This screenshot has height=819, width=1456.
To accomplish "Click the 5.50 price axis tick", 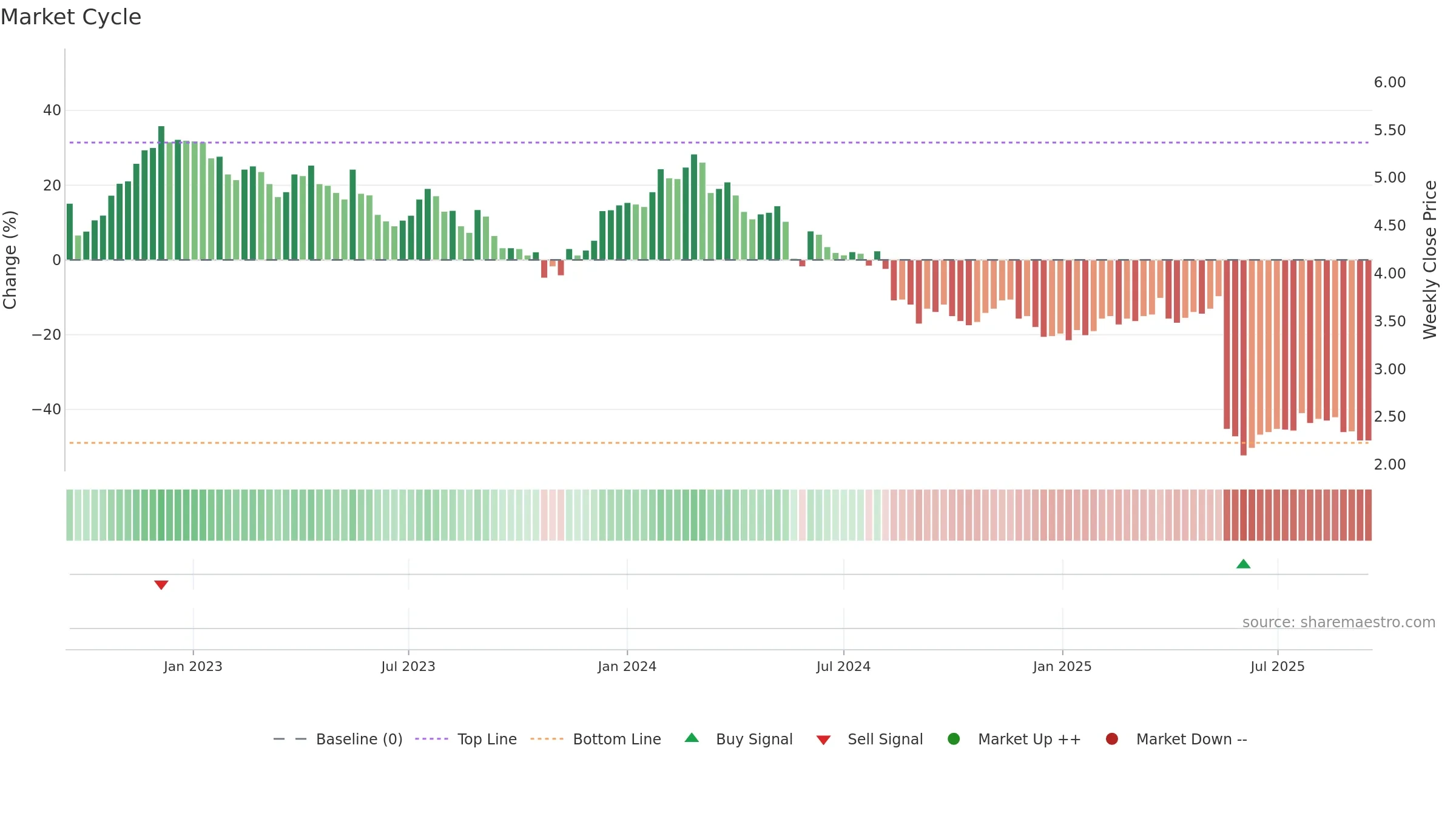I will (1390, 130).
